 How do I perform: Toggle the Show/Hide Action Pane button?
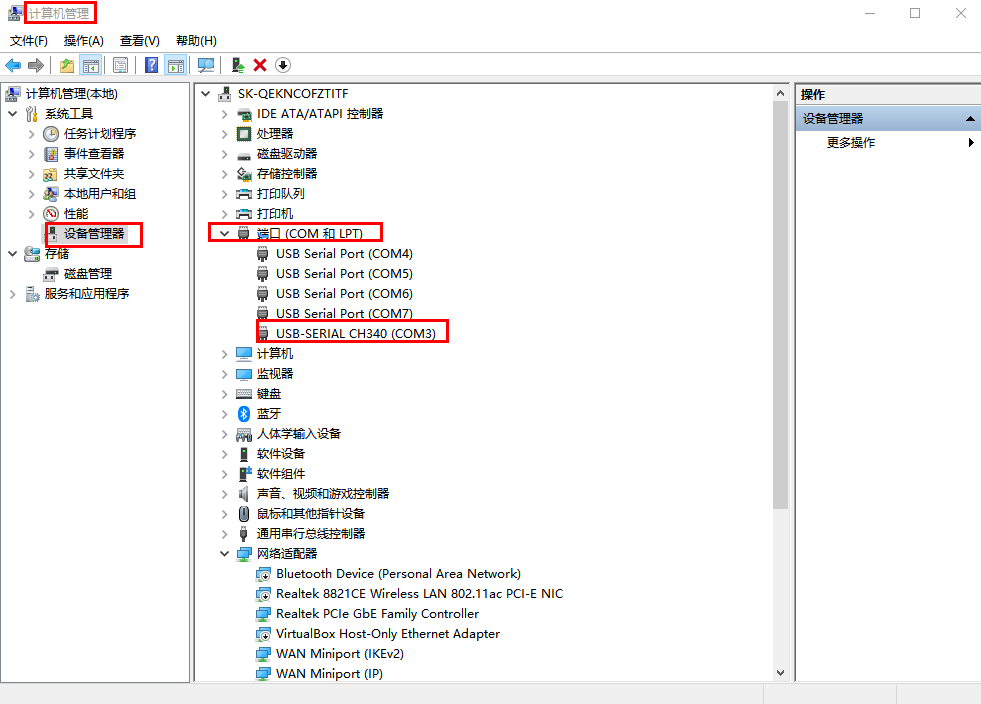point(176,65)
